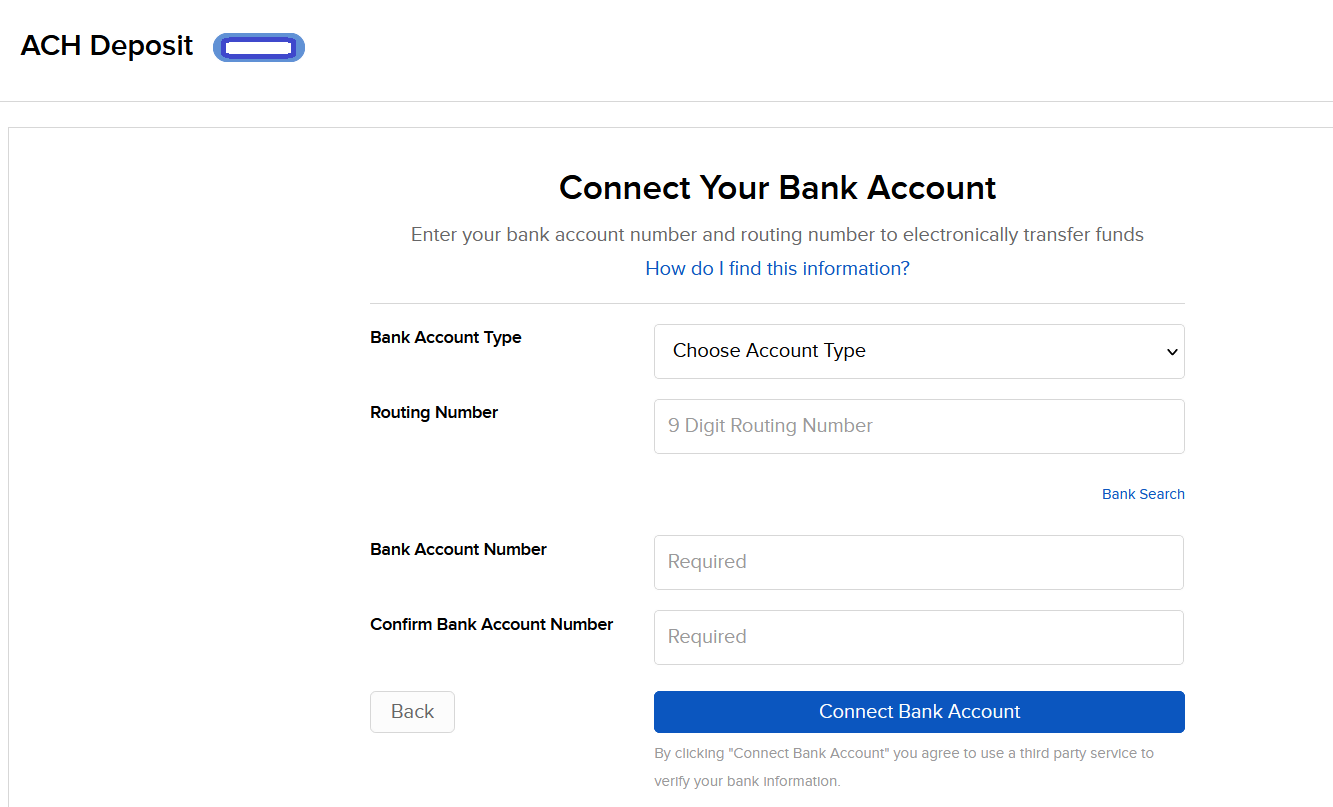This screenshot has width=1333, height=807.
Task: Click the redacted blue badge beside ACH Deposit
Action: tap(259, 47)
